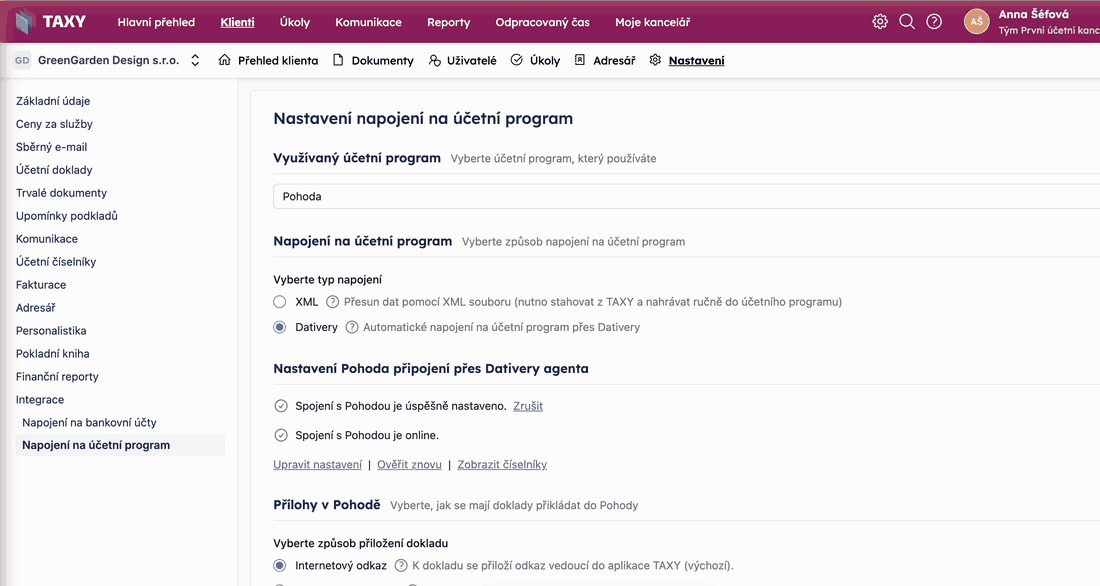
Task: Click check icon for successful Pohoda connection
Action: (x=281, y=406)
